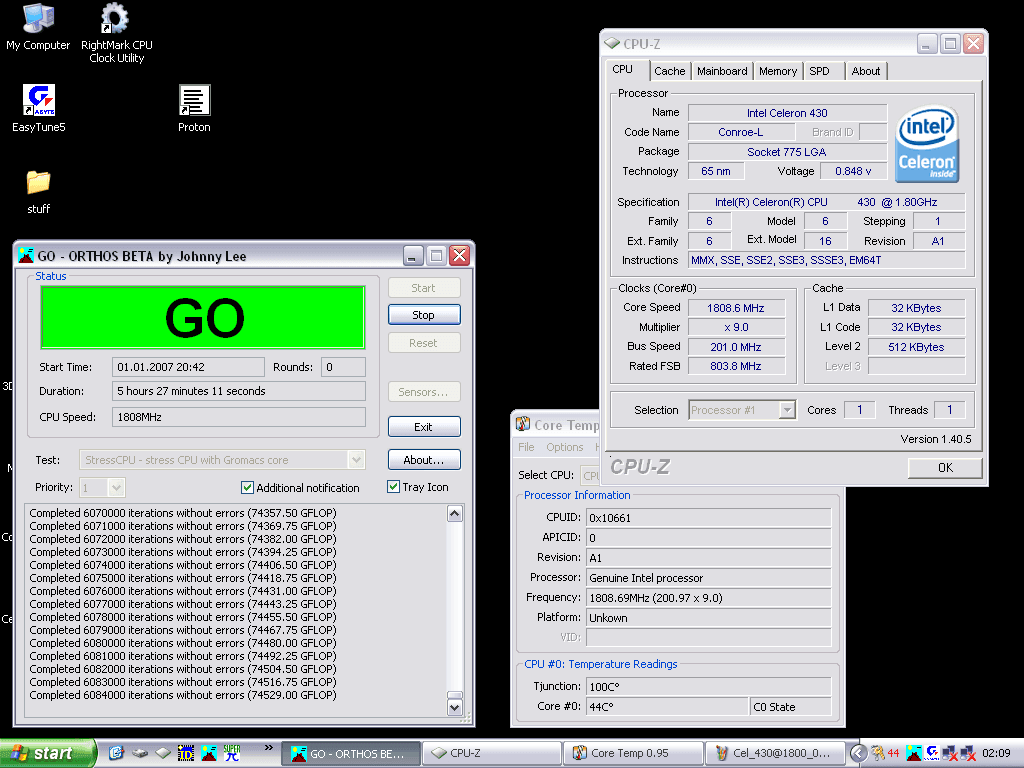This screenshot has height=768, width=1024.
Task: Click the About... button in ORTHOS
Action: pyautogui.click(x=424, y=460)
